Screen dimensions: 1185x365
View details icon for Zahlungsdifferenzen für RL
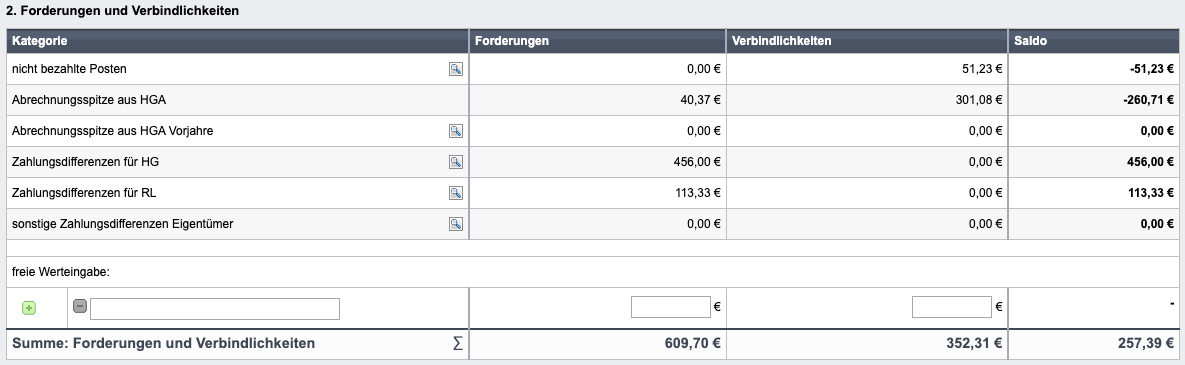[x=456, y=193]
